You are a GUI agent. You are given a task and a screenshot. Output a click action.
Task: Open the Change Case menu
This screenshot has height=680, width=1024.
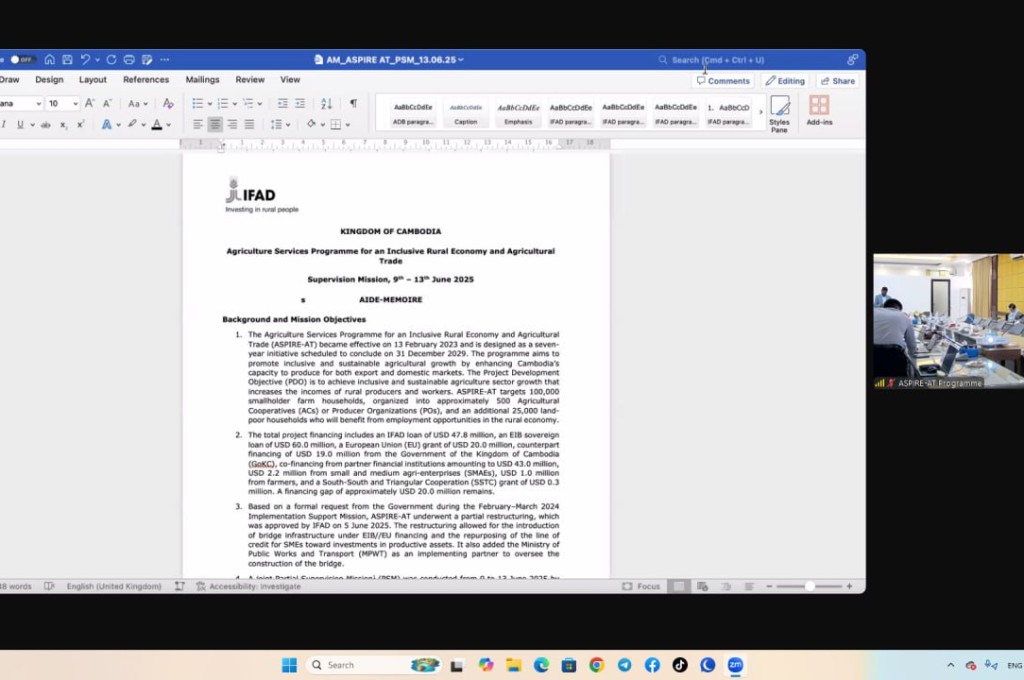tap(137, 103)
